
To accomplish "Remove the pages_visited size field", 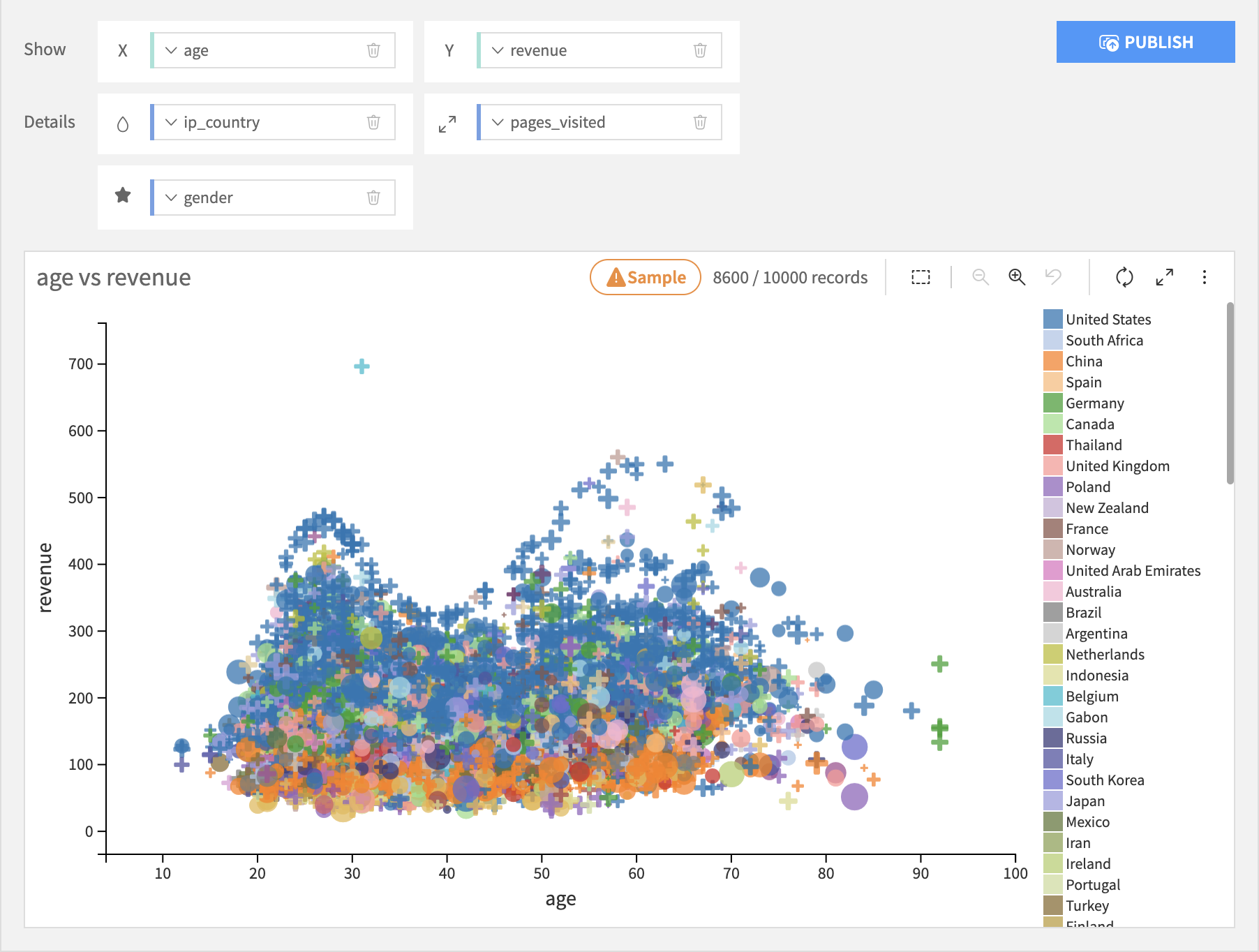I will [x=700, y=122].
